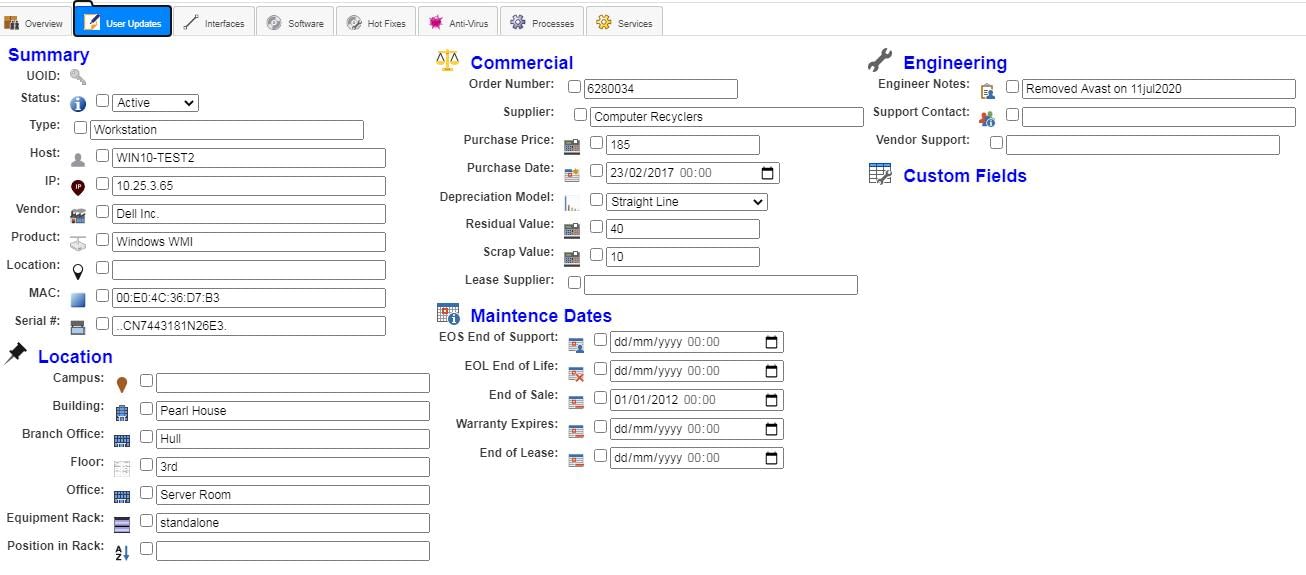Click the map pin icon beside Location field
The height and width of the screenshot is (575, 1306).
click(x=78, y=269)
